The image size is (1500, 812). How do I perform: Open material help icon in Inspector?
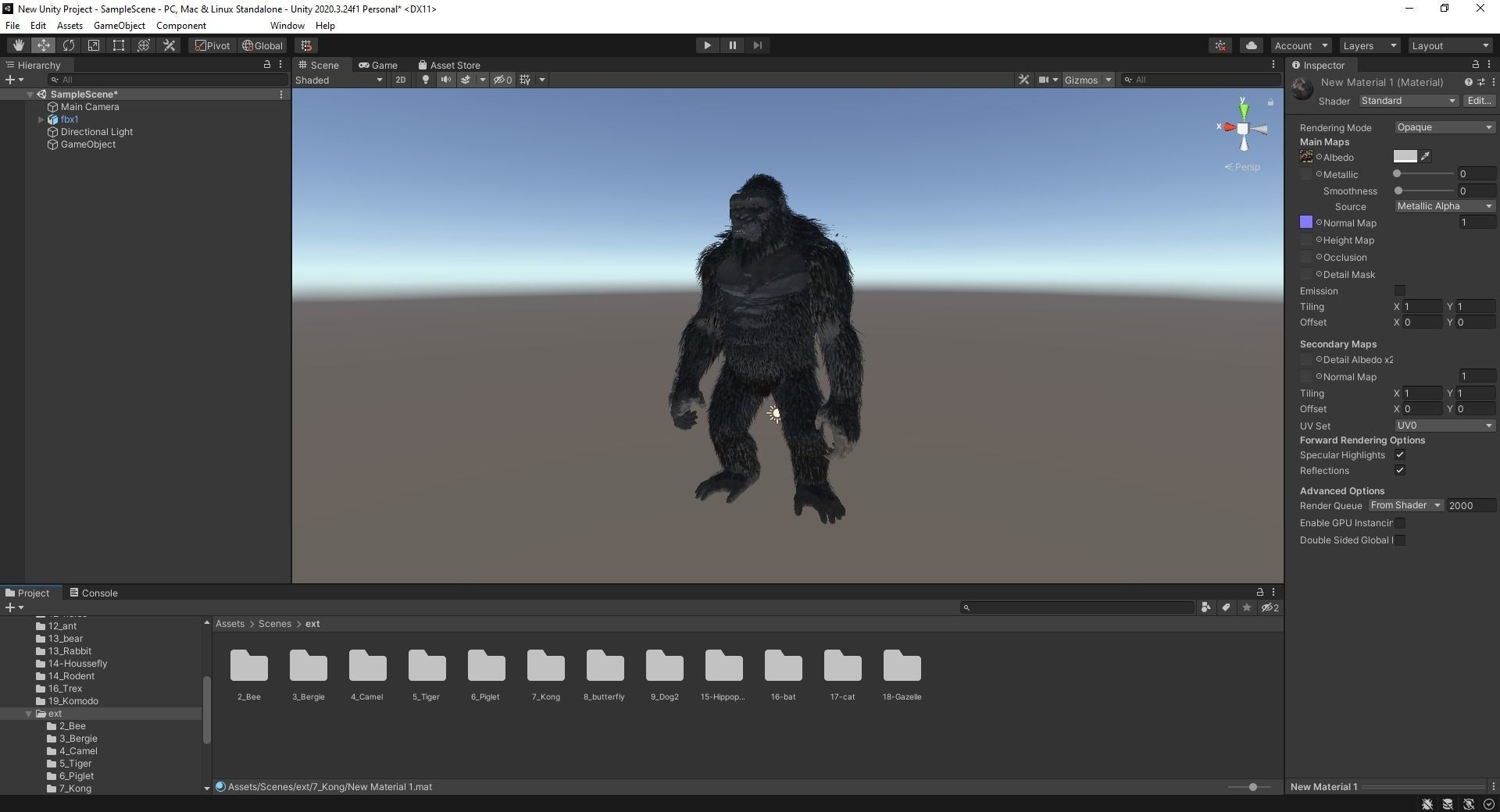point(1468,82)
